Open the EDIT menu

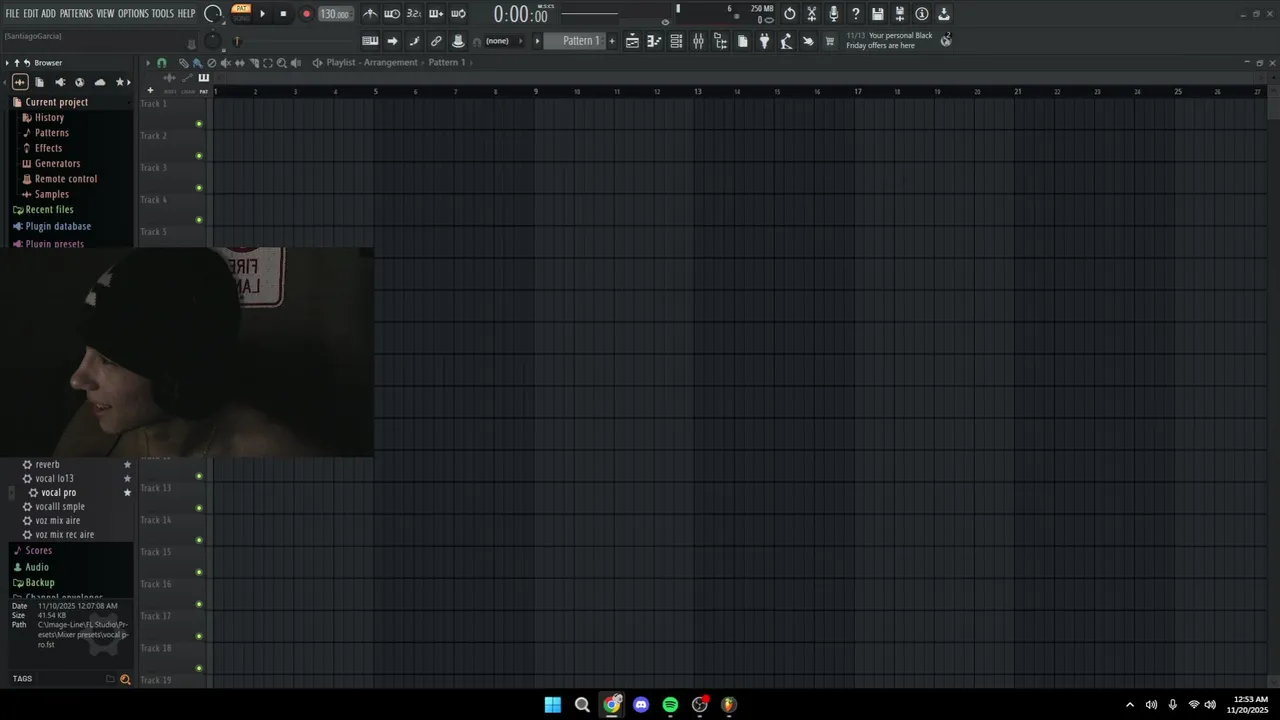(x=30, y=14)
